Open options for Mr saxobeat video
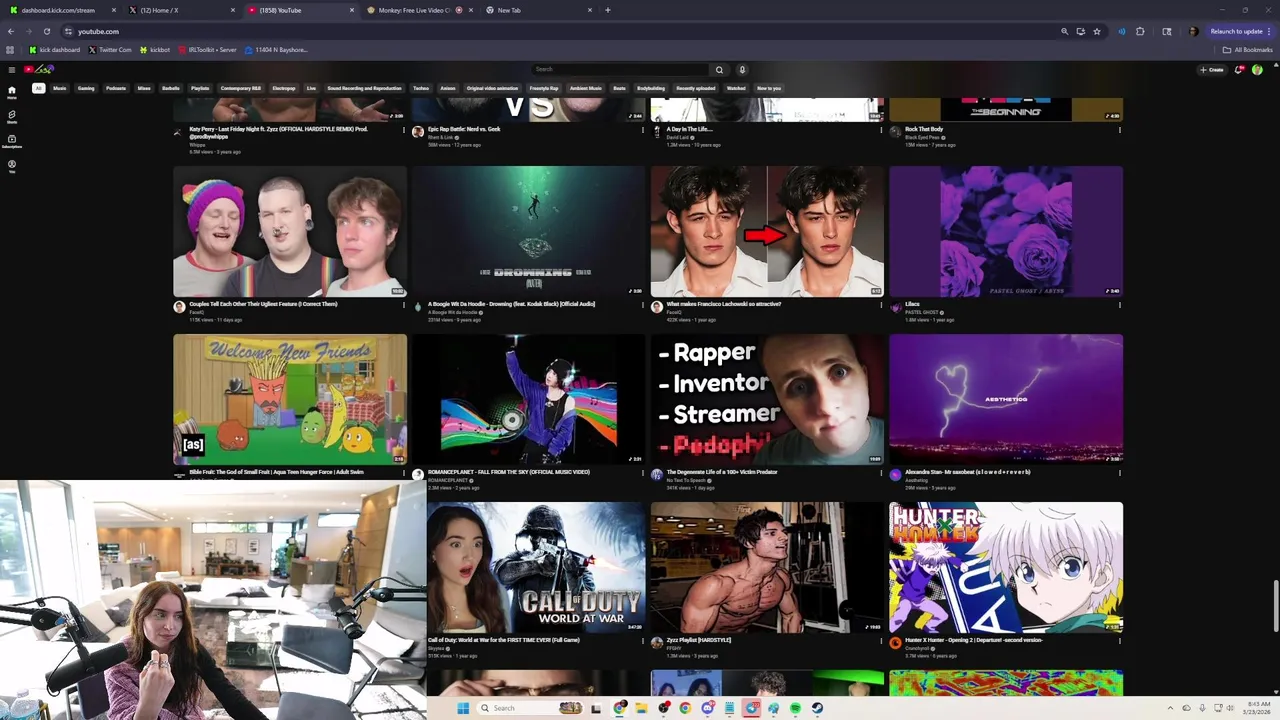The width and height of the screenshot is (1280, 720). click(x=1119, y=473)
